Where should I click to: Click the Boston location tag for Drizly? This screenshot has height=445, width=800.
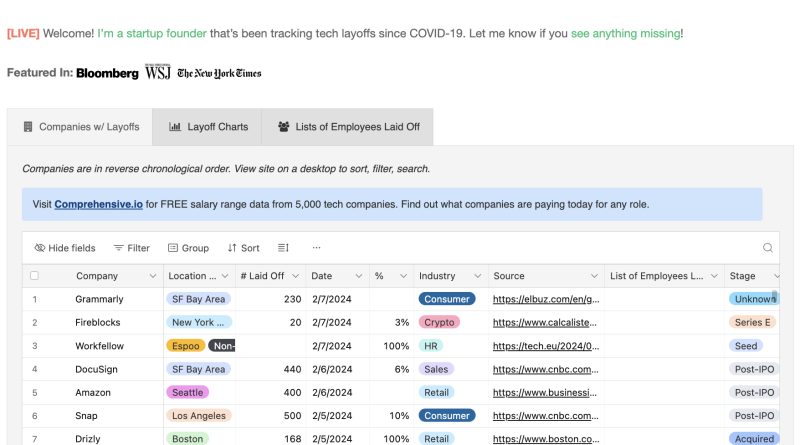pos(187,439)
